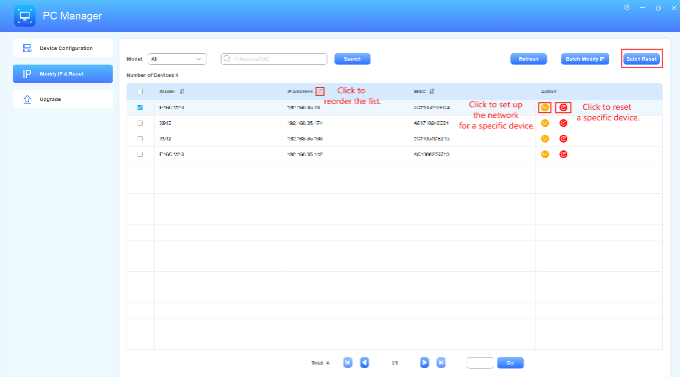Open the Model dropdown set to All

point(177,59)
